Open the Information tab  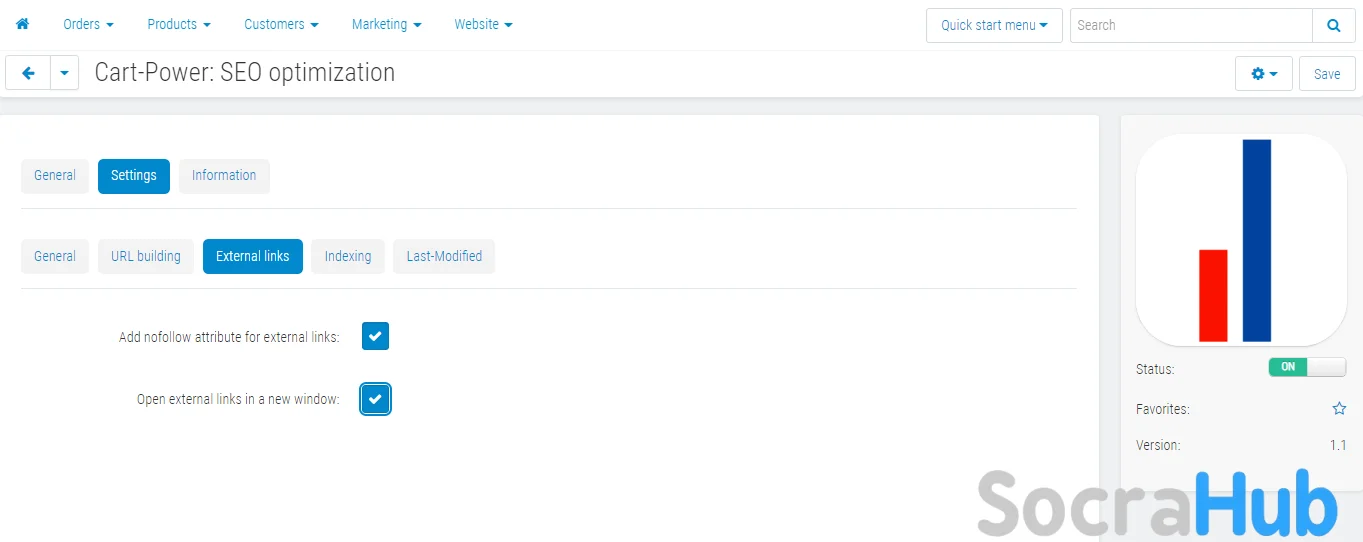(224, 175)
